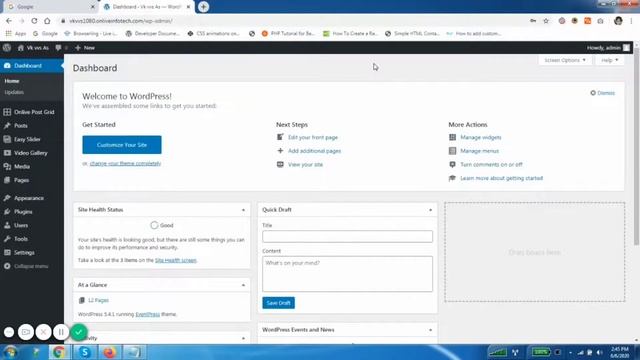Open a new browser tab
This screenshot has width=640, height=360.
pyautogui.click(x=203, y=7)
